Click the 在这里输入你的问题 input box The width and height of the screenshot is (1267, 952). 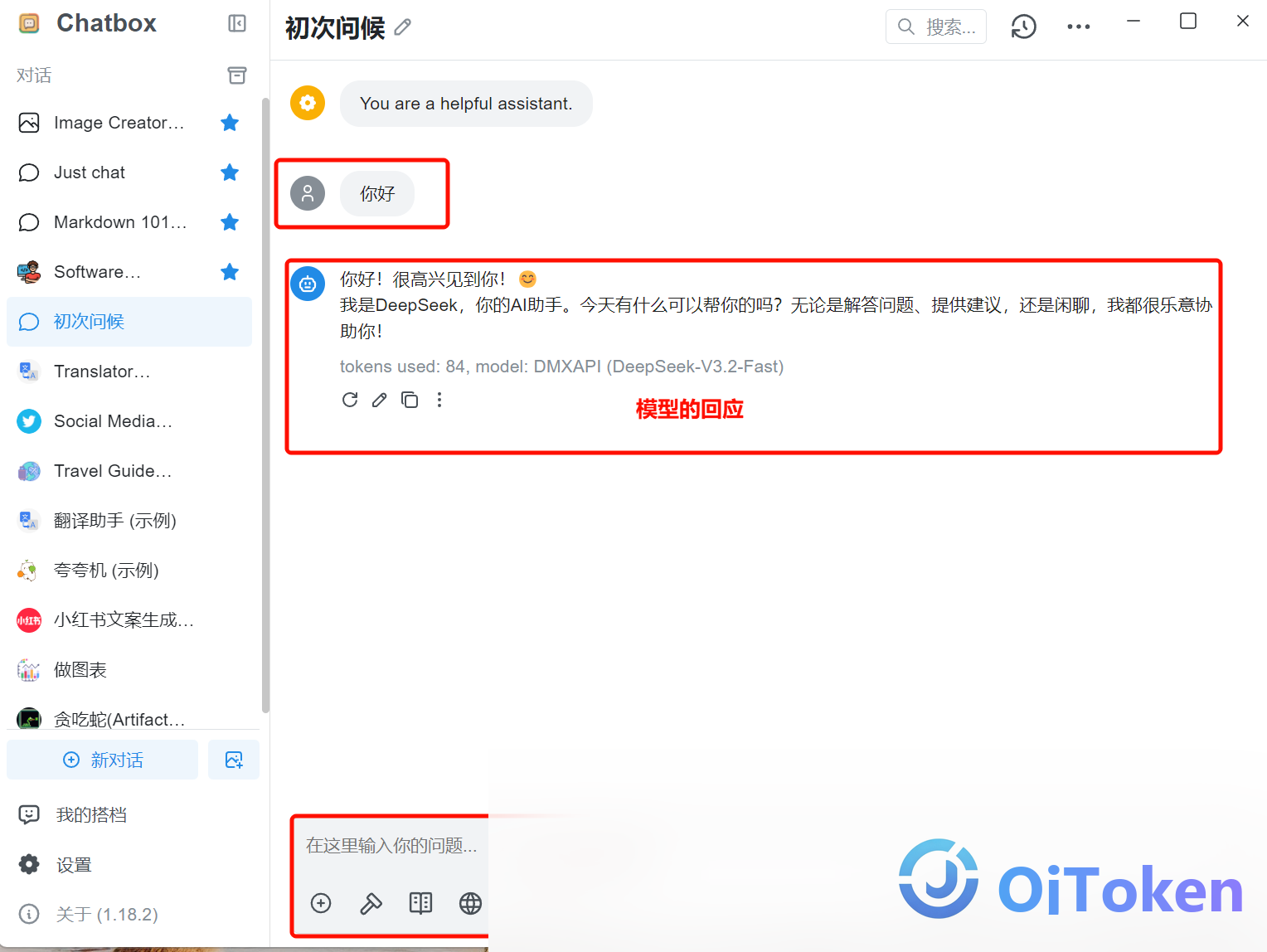392,846
